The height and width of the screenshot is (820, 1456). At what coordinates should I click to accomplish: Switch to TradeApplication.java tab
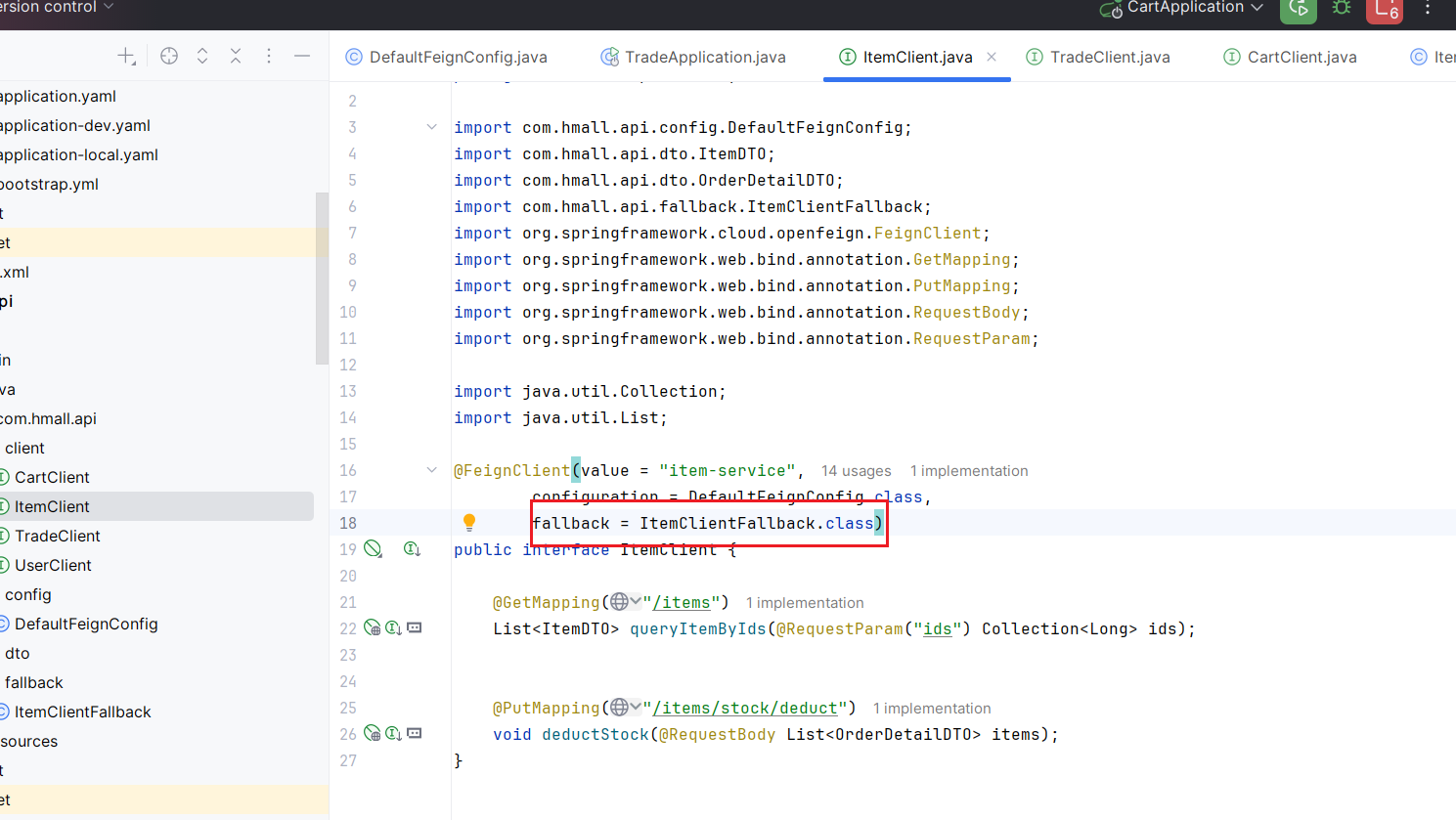point(693,57)
